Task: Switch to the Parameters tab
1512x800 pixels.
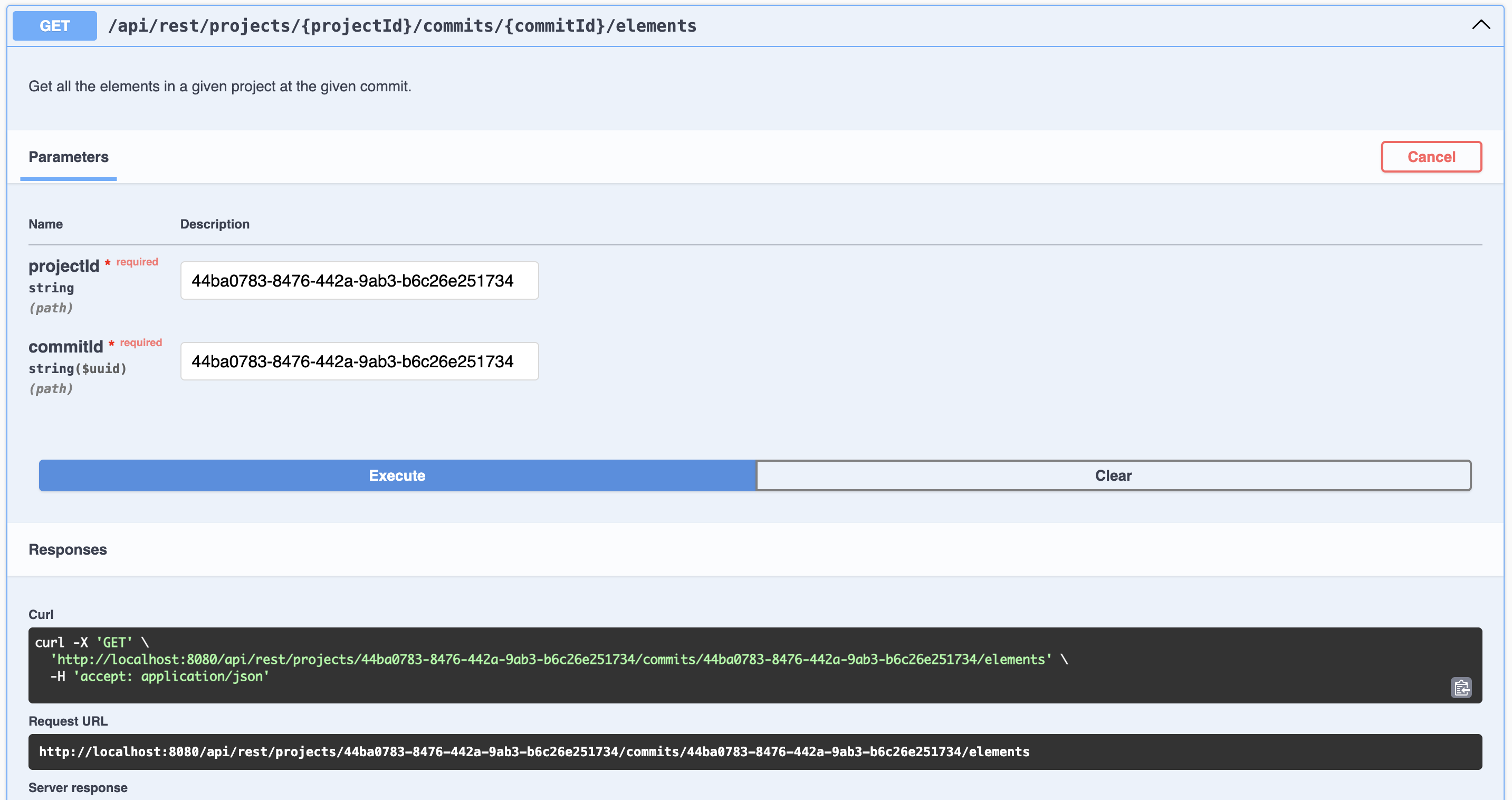Action: point(68,157)
